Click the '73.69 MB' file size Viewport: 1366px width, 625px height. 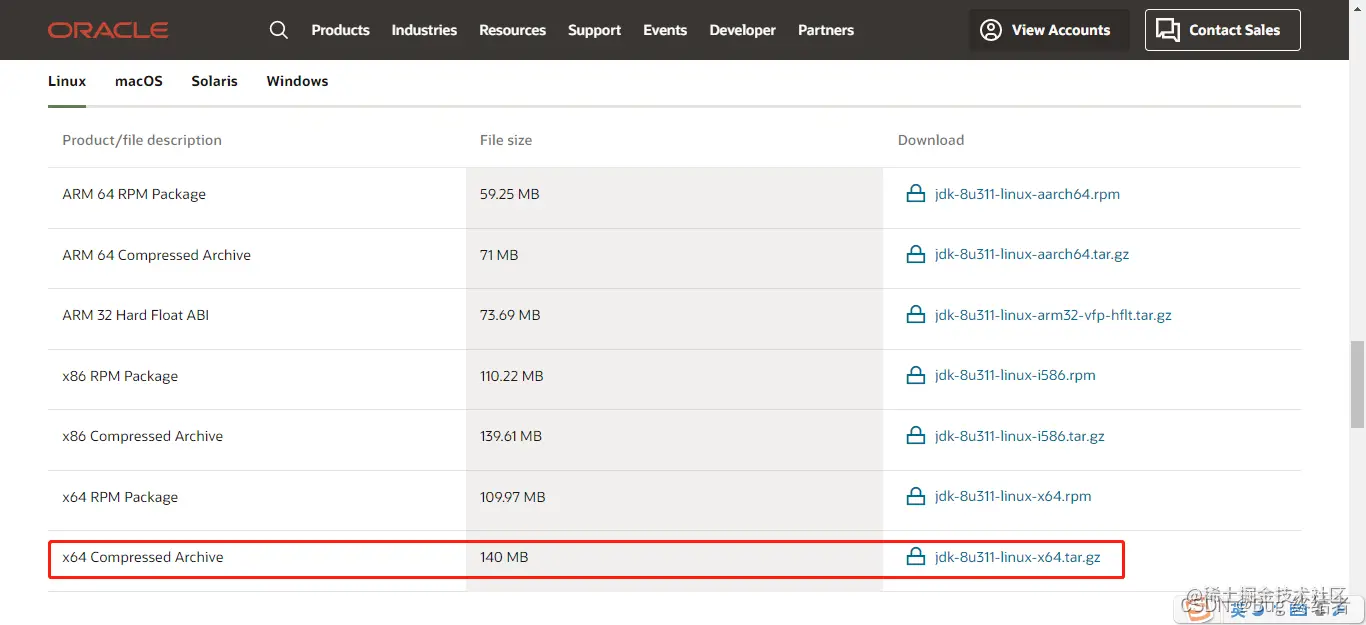tap(510, 315)
